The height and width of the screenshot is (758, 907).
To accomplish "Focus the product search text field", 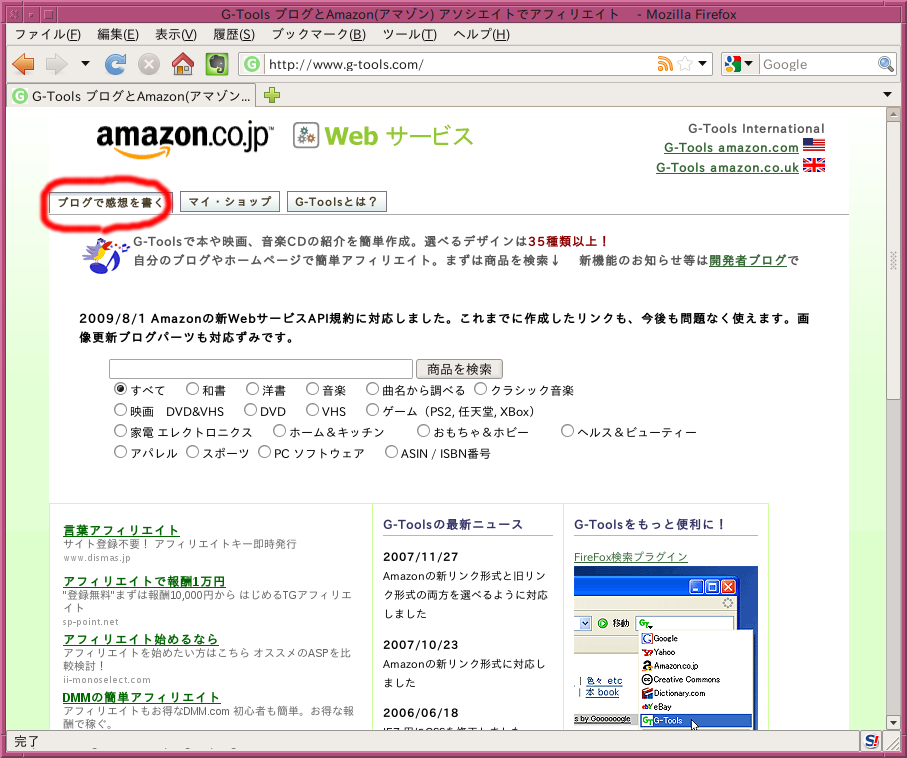I will click(x=261, y=369).
